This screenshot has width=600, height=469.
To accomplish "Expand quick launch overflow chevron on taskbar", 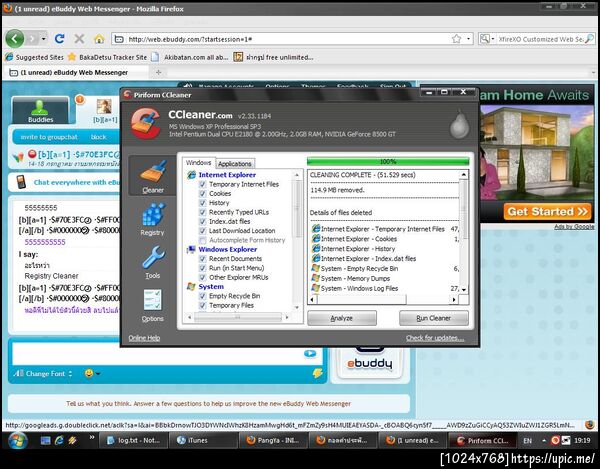I will click(92, 437).
